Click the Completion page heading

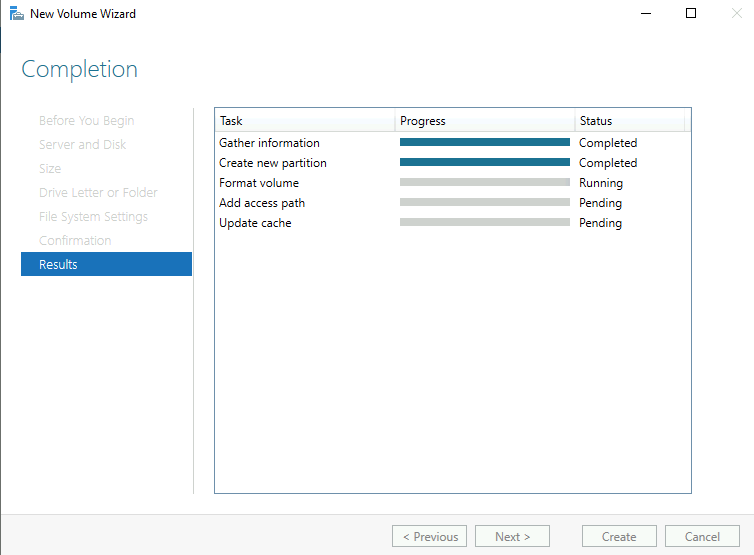(80, 69)
